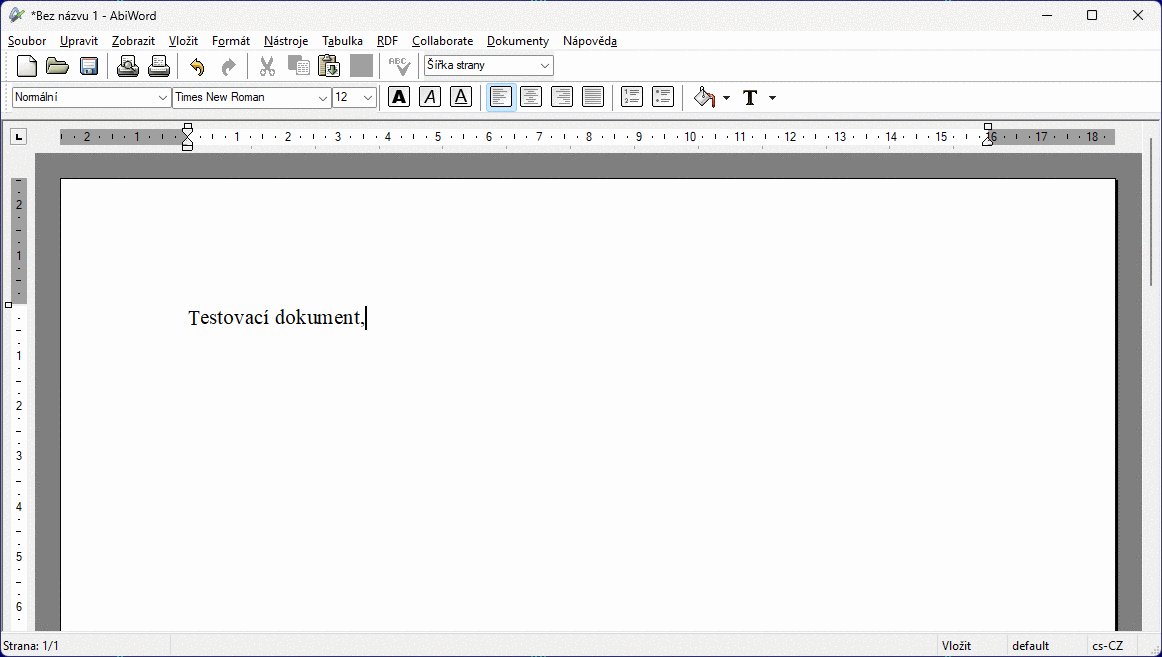Screen dimensions: 1162x657
Task: Click the 'Vložit' insert mode status field
Action: point(972,646)
